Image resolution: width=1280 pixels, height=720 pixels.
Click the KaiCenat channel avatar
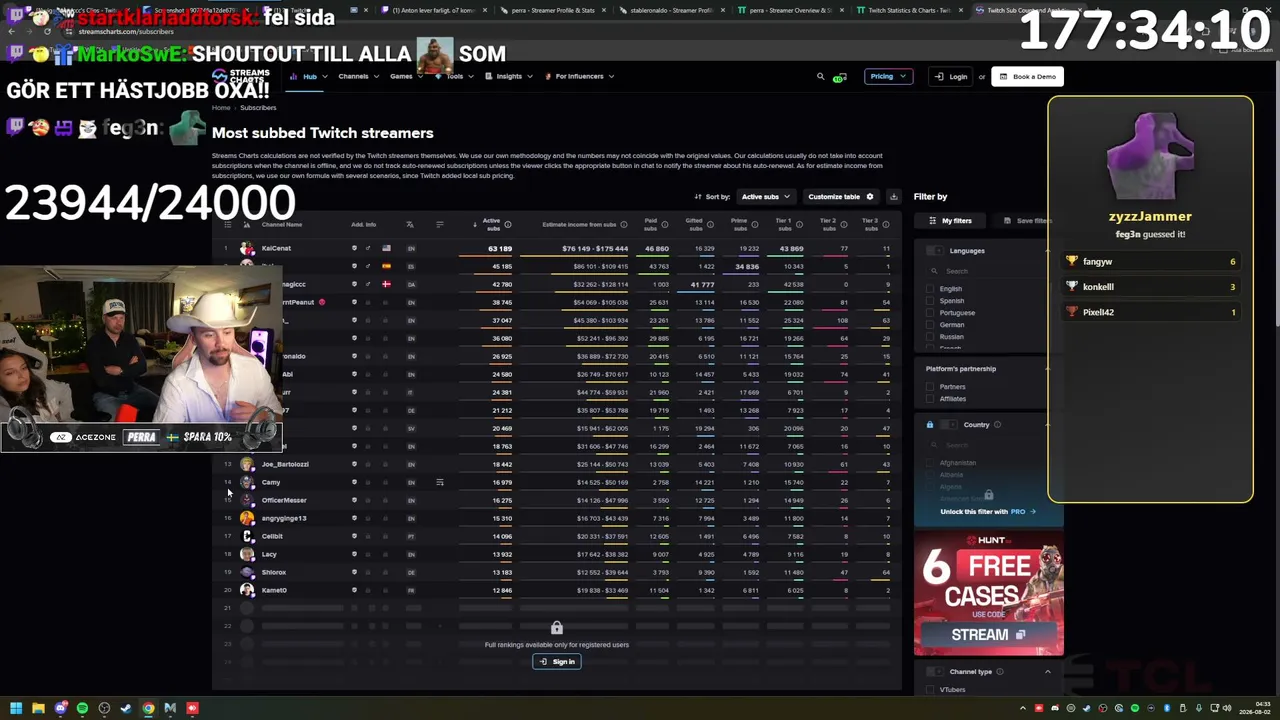click(247, 248)
